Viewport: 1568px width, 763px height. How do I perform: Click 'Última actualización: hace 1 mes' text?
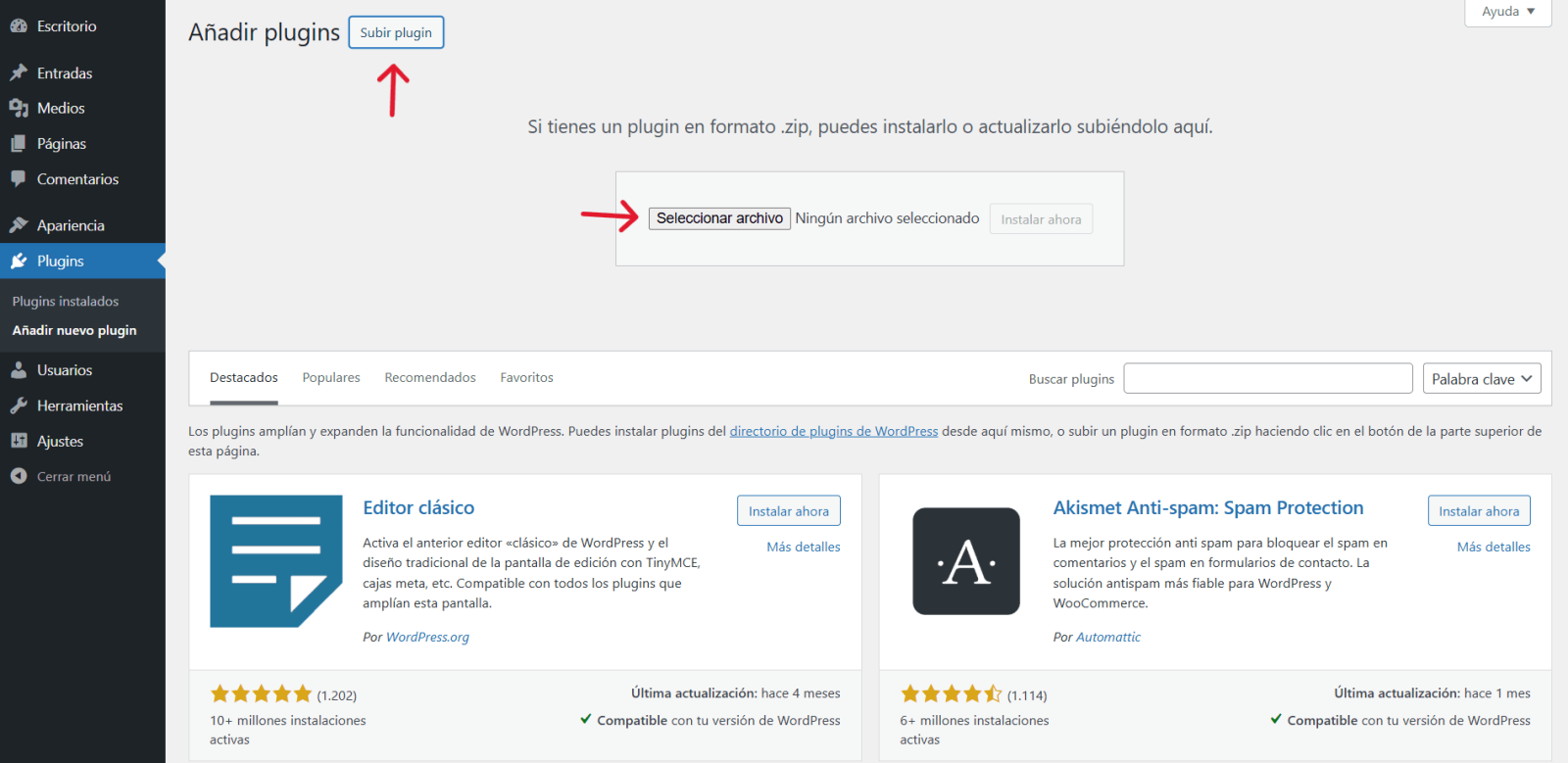1432,693
